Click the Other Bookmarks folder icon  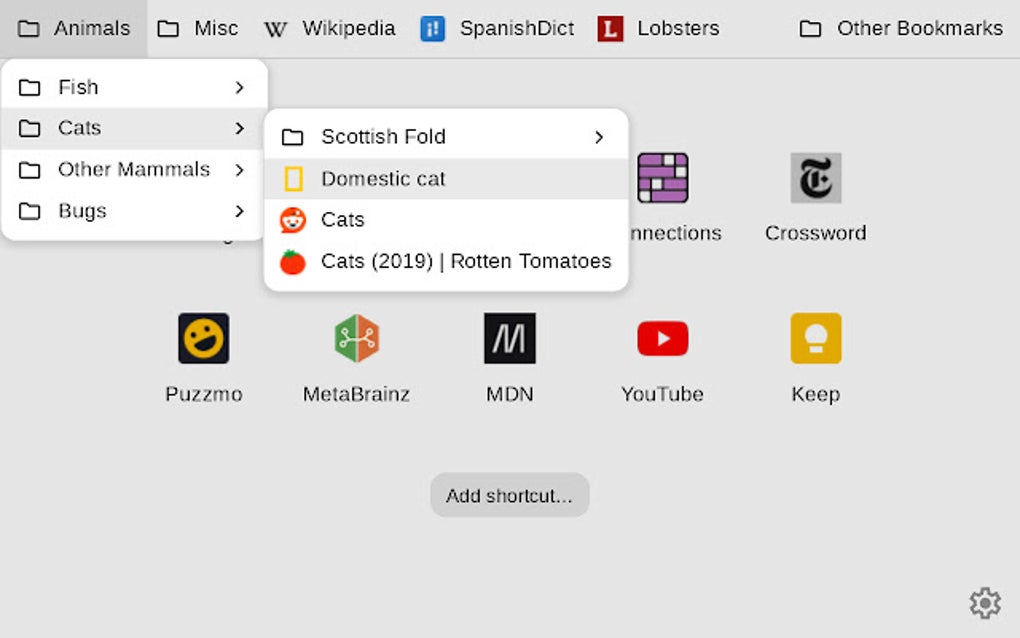coord(810,29)
